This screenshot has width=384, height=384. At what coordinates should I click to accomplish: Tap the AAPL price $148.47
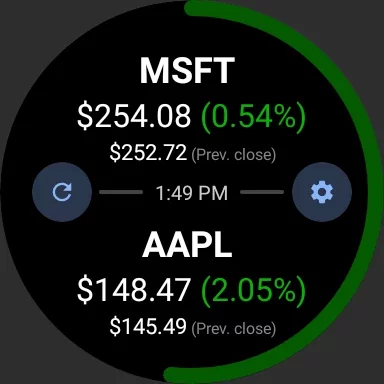click(134, 289)
